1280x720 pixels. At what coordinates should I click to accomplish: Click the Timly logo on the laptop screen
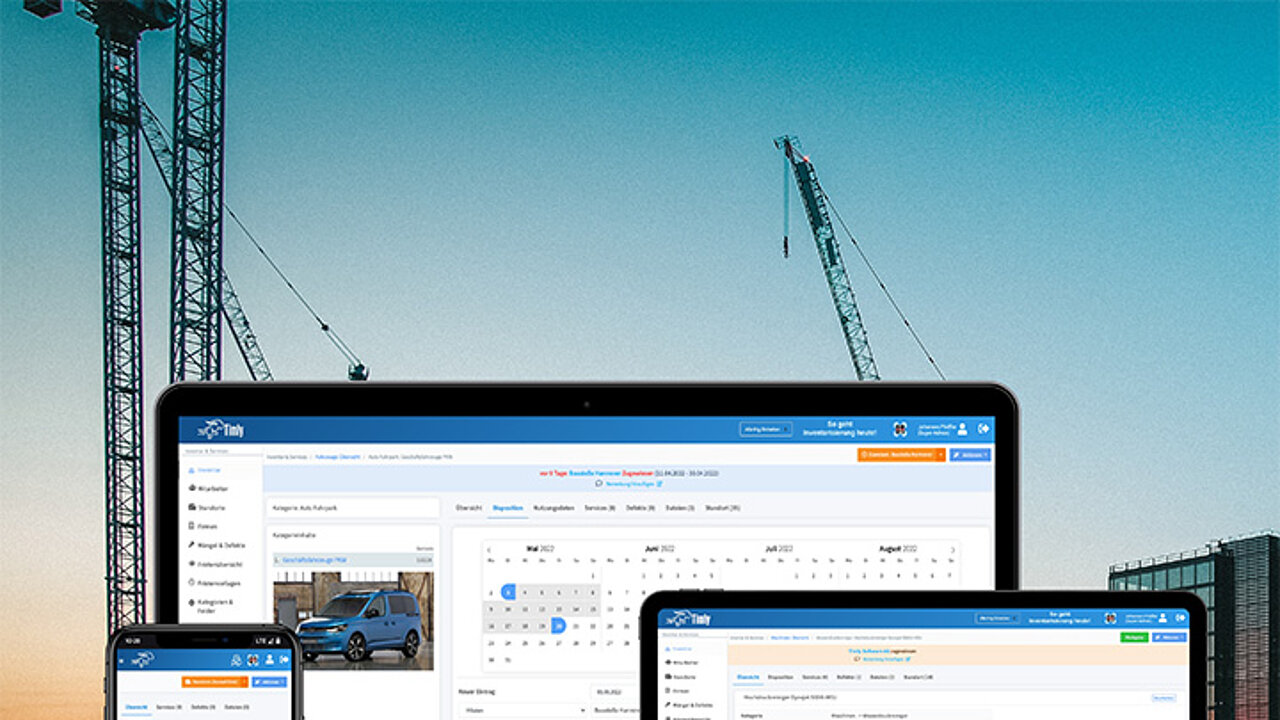click(221, 429)
